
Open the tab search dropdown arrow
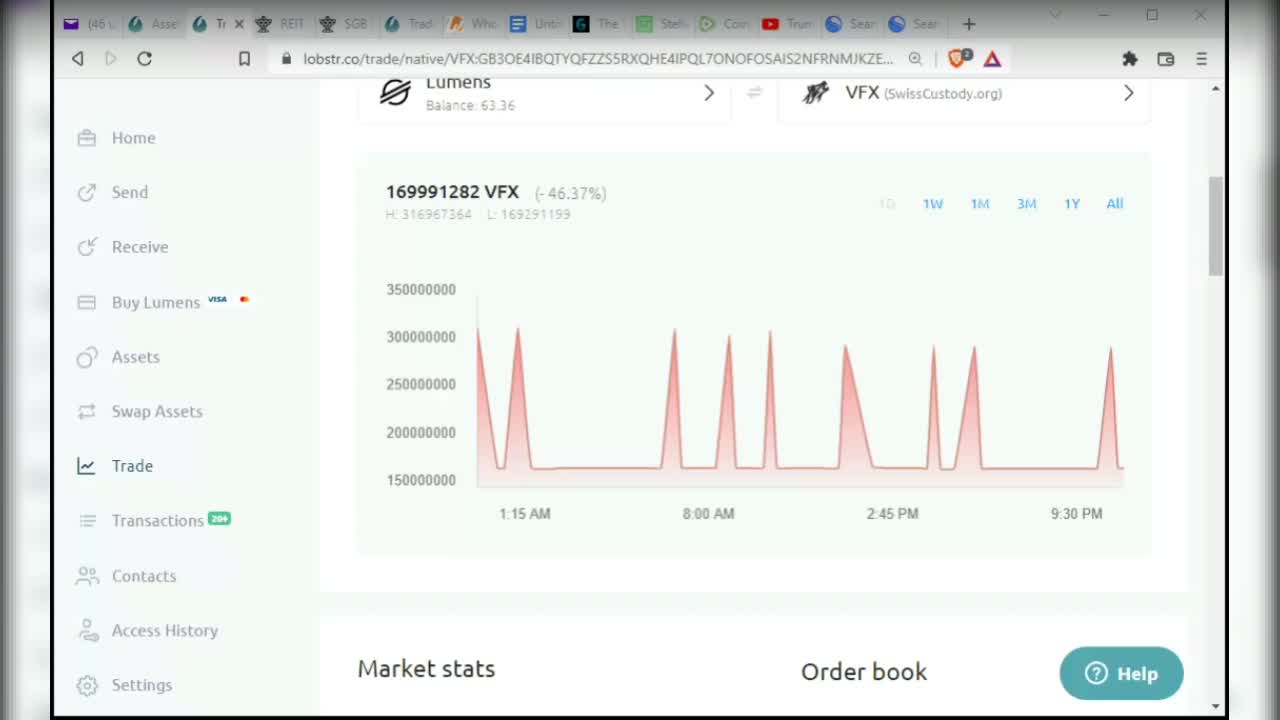click(1057, 15)
